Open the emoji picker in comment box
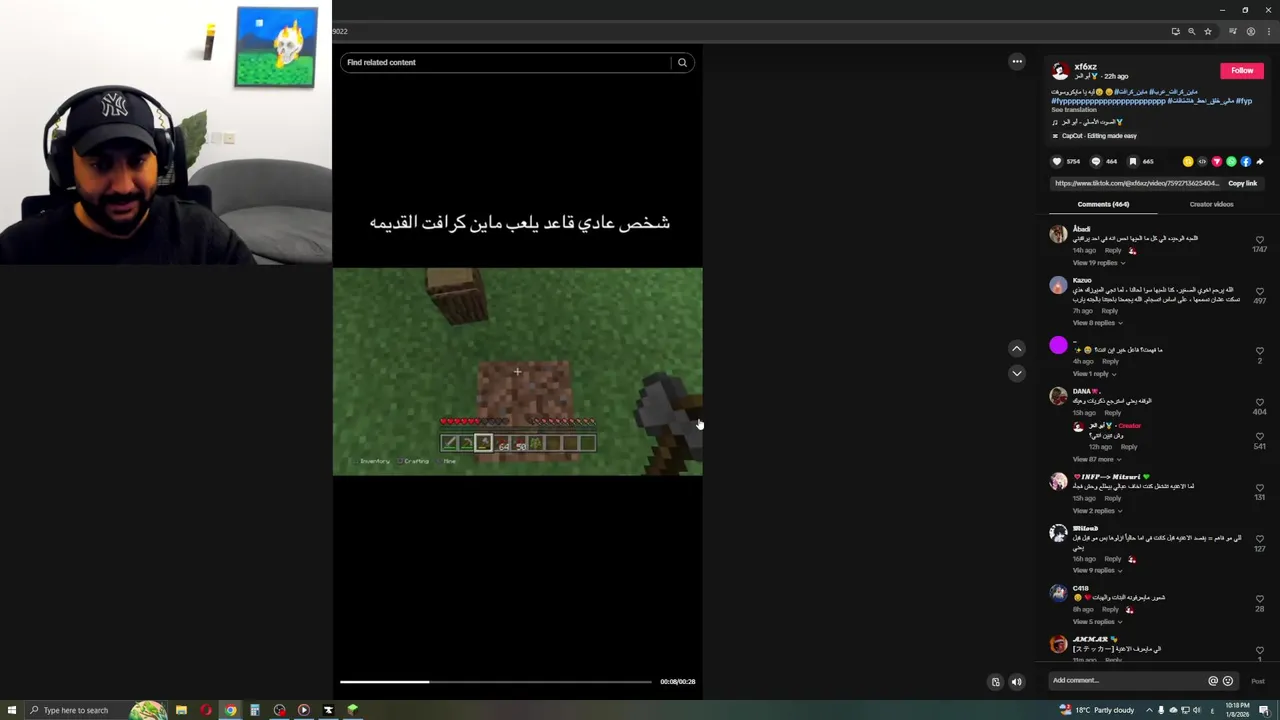Viewport: 1280px width, 720px height. click(1228, 681)
